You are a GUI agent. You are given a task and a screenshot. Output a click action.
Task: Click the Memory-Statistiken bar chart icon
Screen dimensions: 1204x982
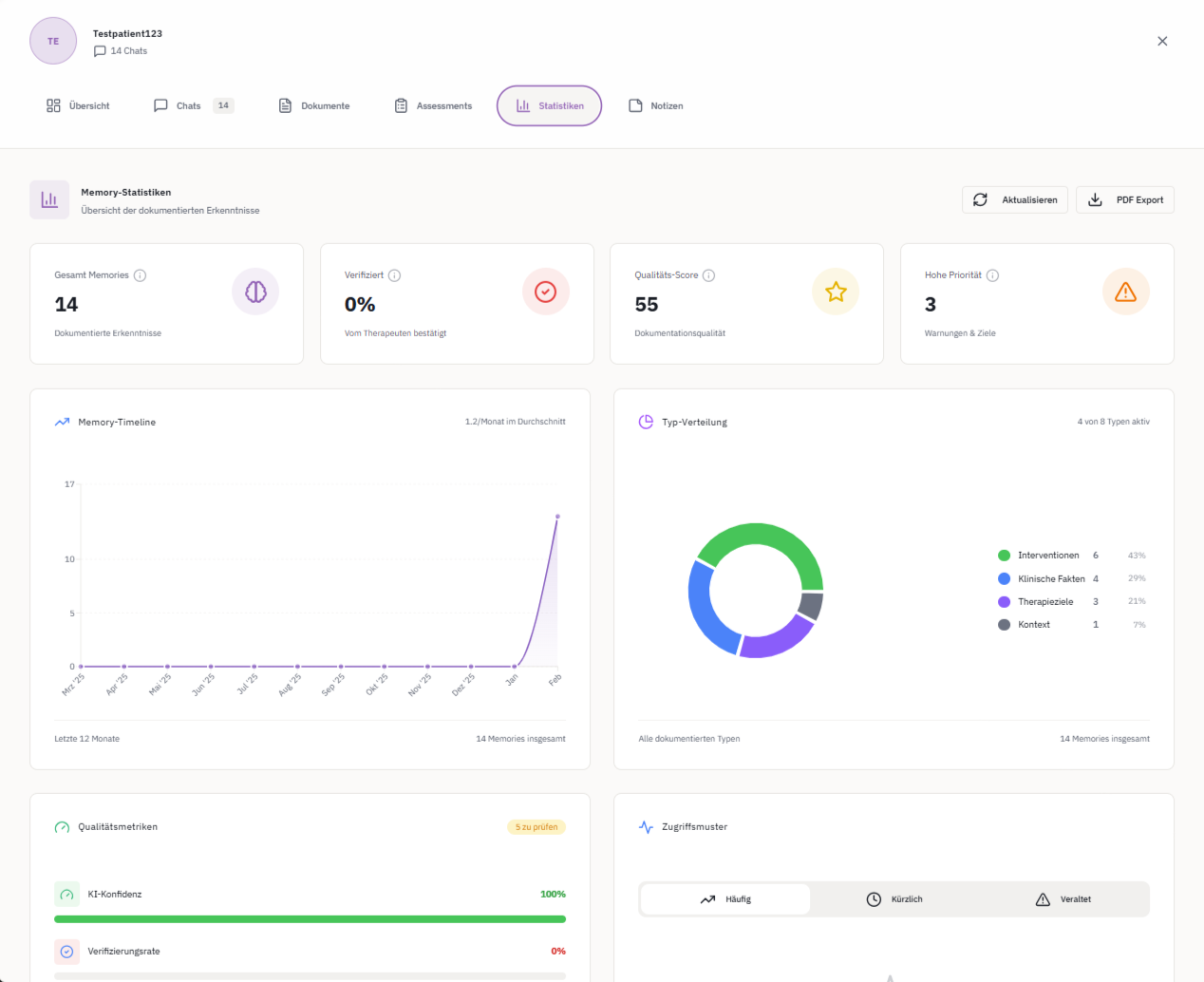click(49, 199)
